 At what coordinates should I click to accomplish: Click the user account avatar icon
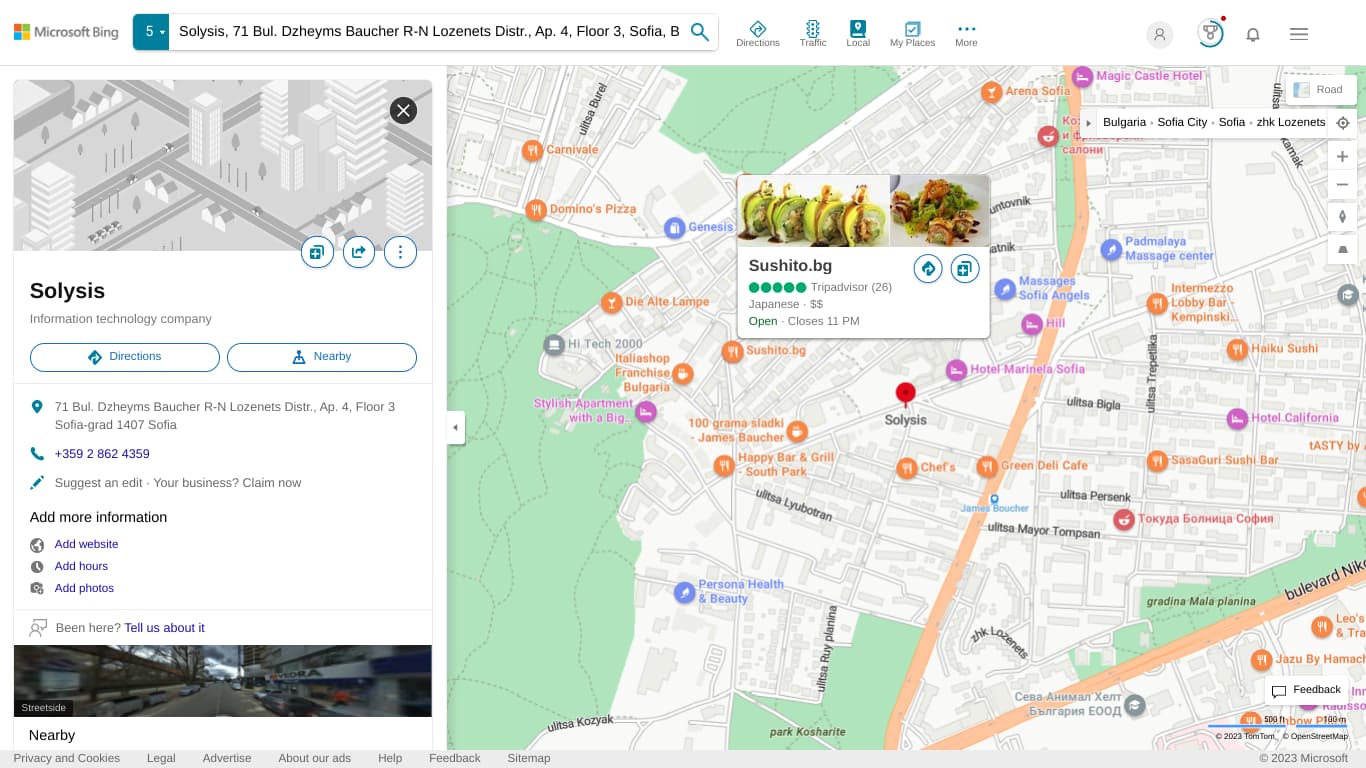pyautogui.click(x=1160, y=34)
